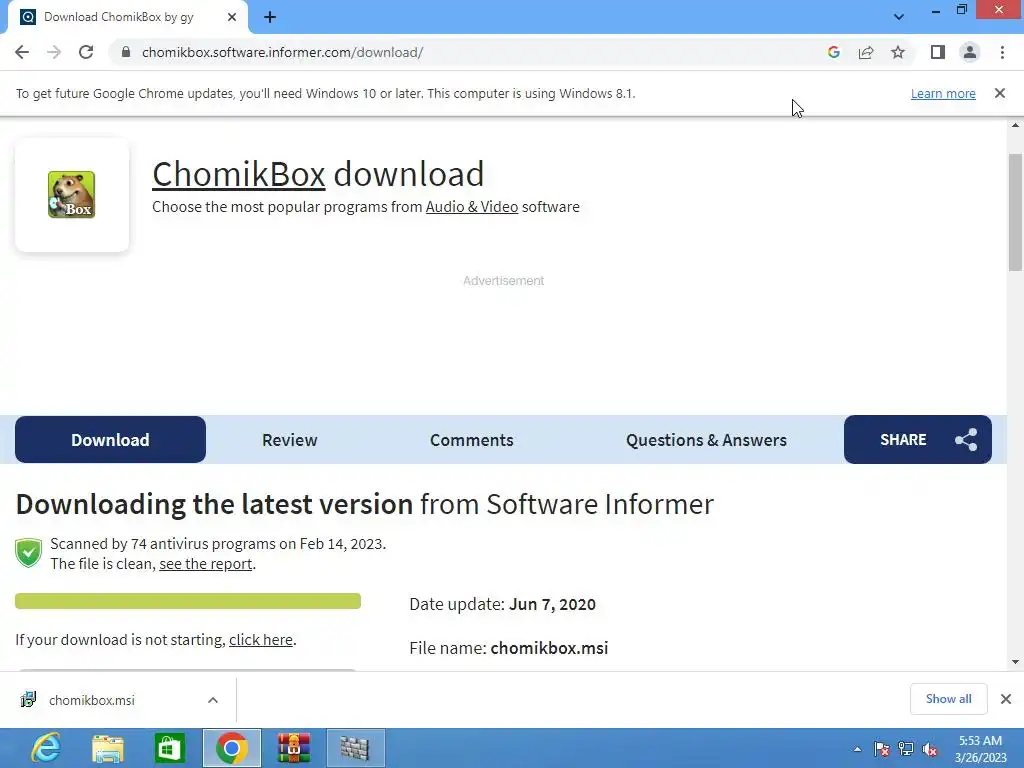1024x768 pixels.
Task: Bookmark this page with the star
Action: (898, 52)
